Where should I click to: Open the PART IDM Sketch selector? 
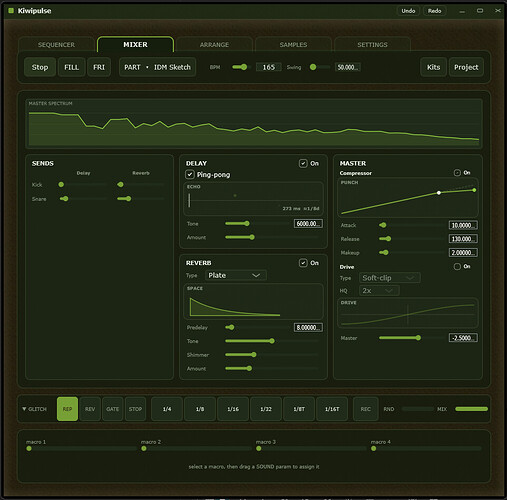pyautogui.click(x=157, y=67)
